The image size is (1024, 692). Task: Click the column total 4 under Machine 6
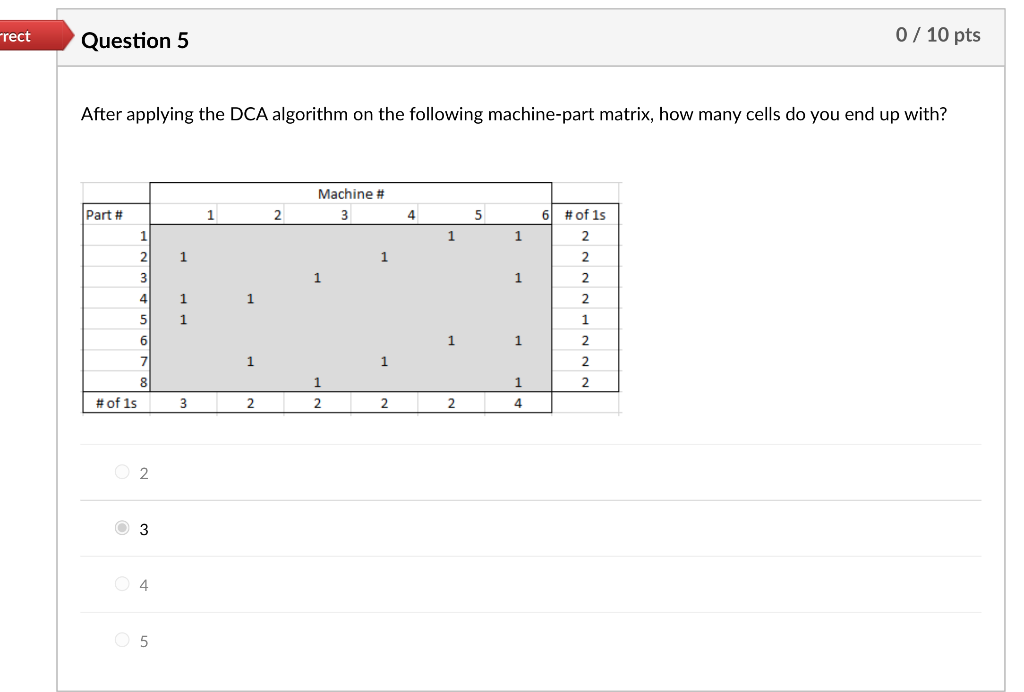pos(518,403)
